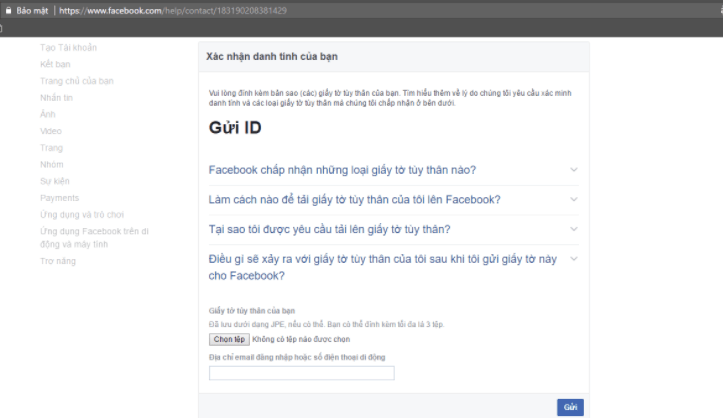Click chevron beside why asked to upload question
Screen dimensions: 723x418
click(x=574, y=229)
